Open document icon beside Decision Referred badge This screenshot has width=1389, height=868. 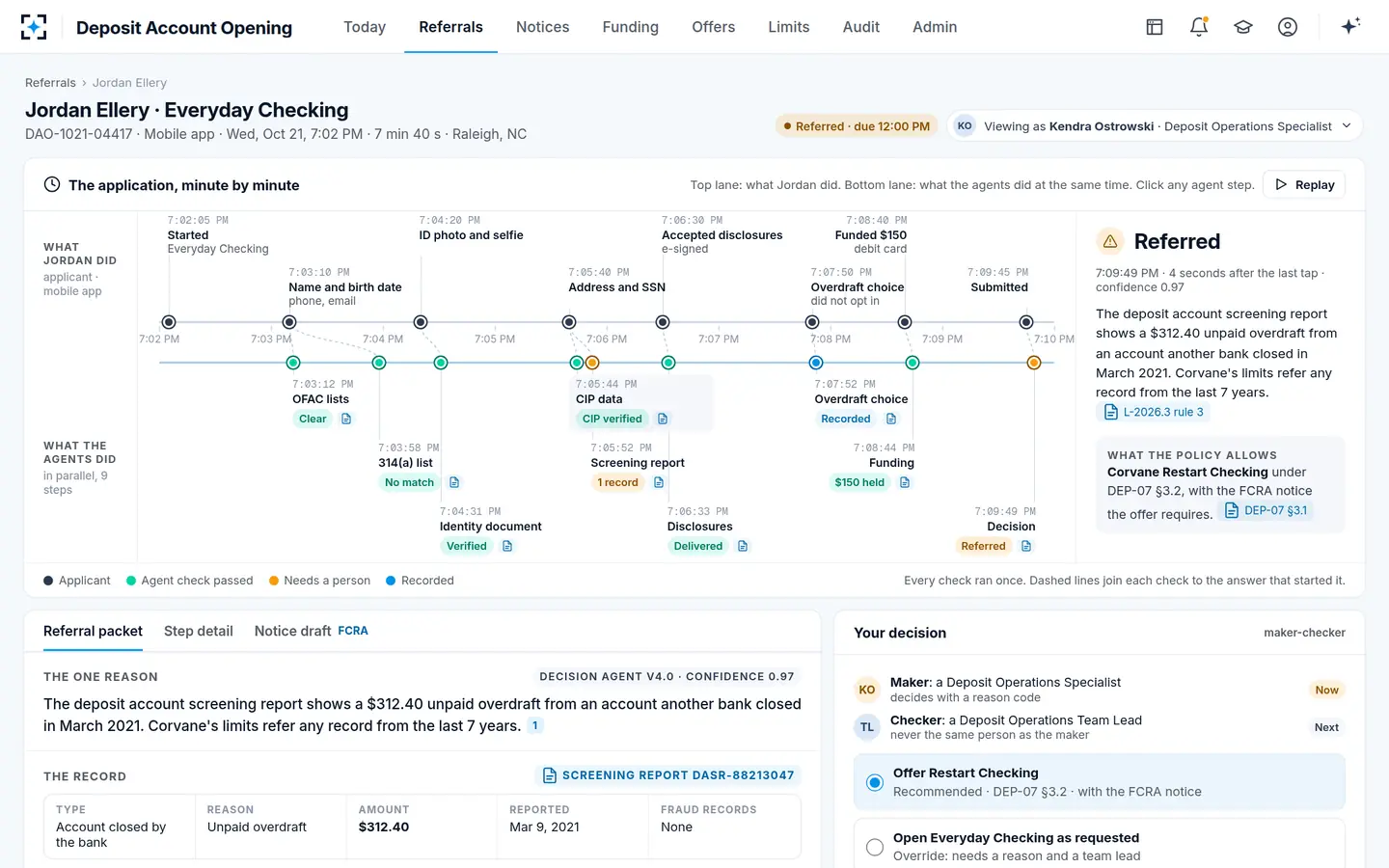pyautogui.click(x=1026, y=546)
